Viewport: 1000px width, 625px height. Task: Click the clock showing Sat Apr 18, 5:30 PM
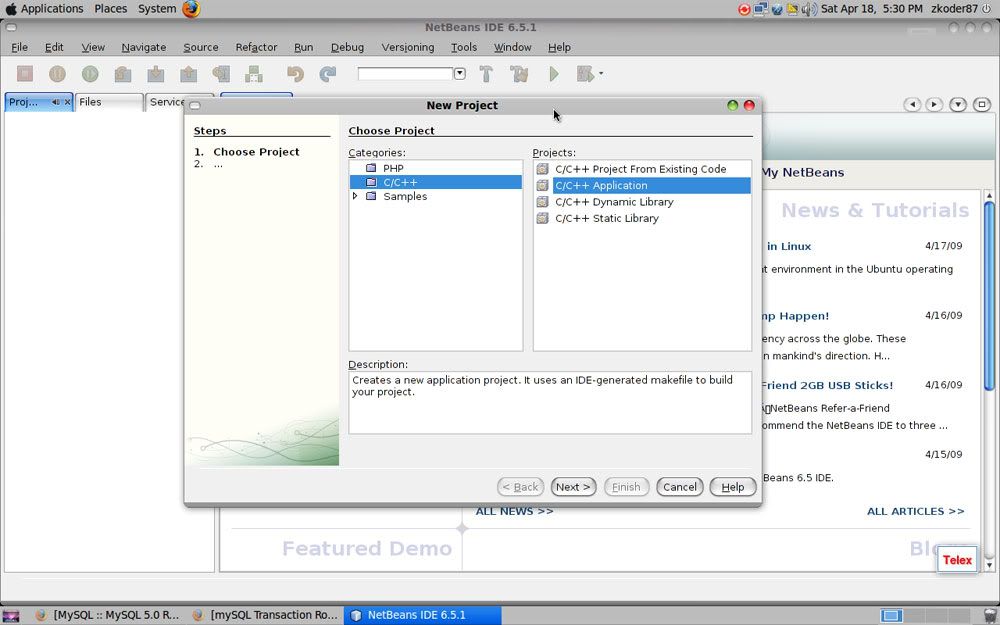coord(871,9)
